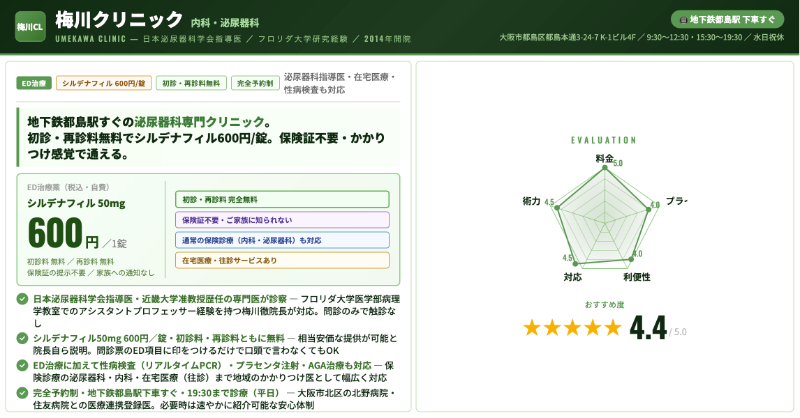800x418 pixels.
Task: Select the ED治療 green tag
Action: pos(34,83)
